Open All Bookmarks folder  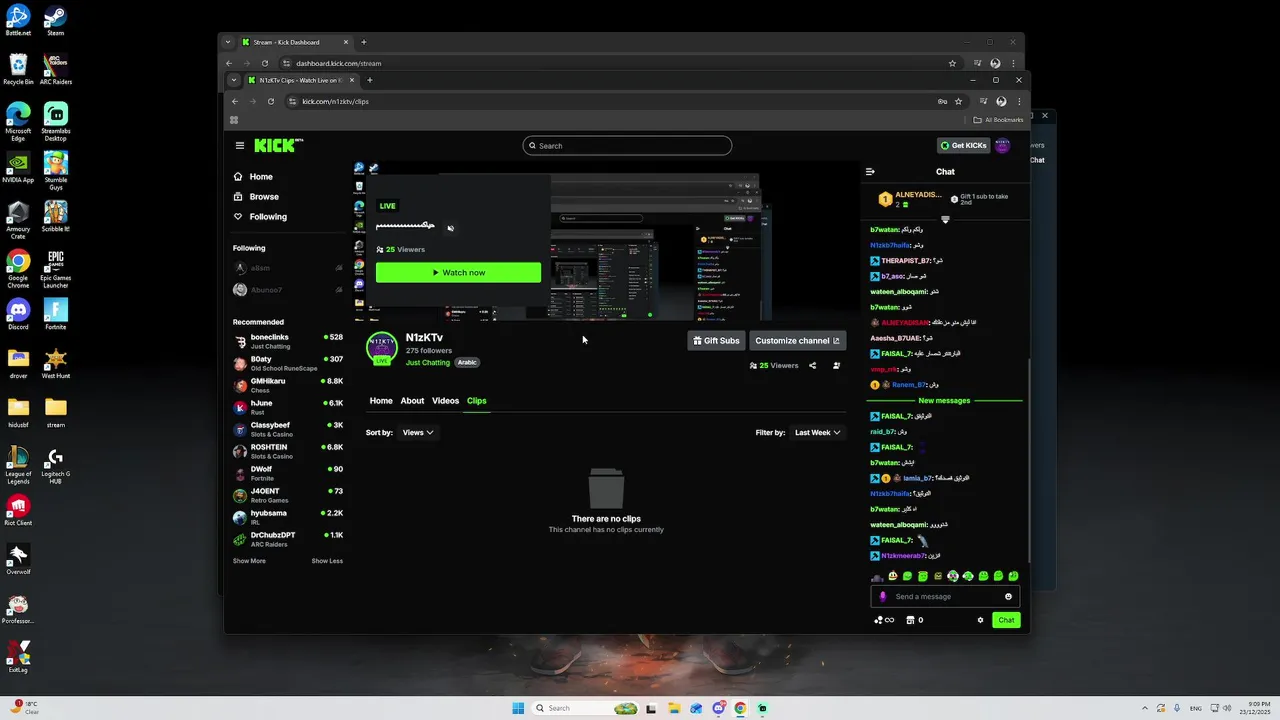[x=998, y=120]
